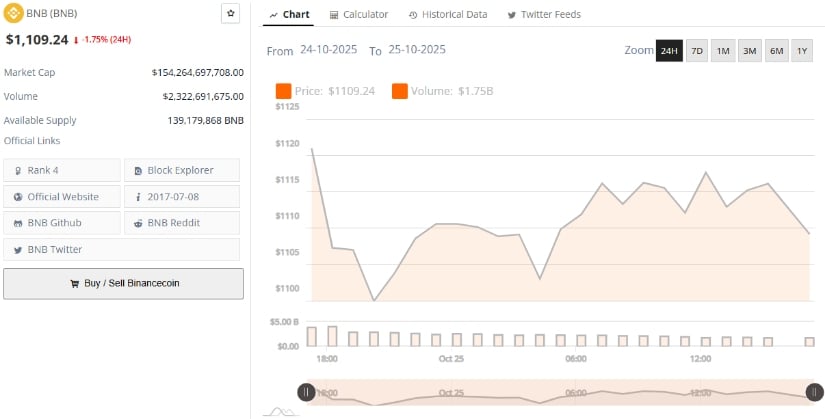Click the From date field 24-10-2025
Image resolution: width=825 pixels, height=419 pixels.
329,50
